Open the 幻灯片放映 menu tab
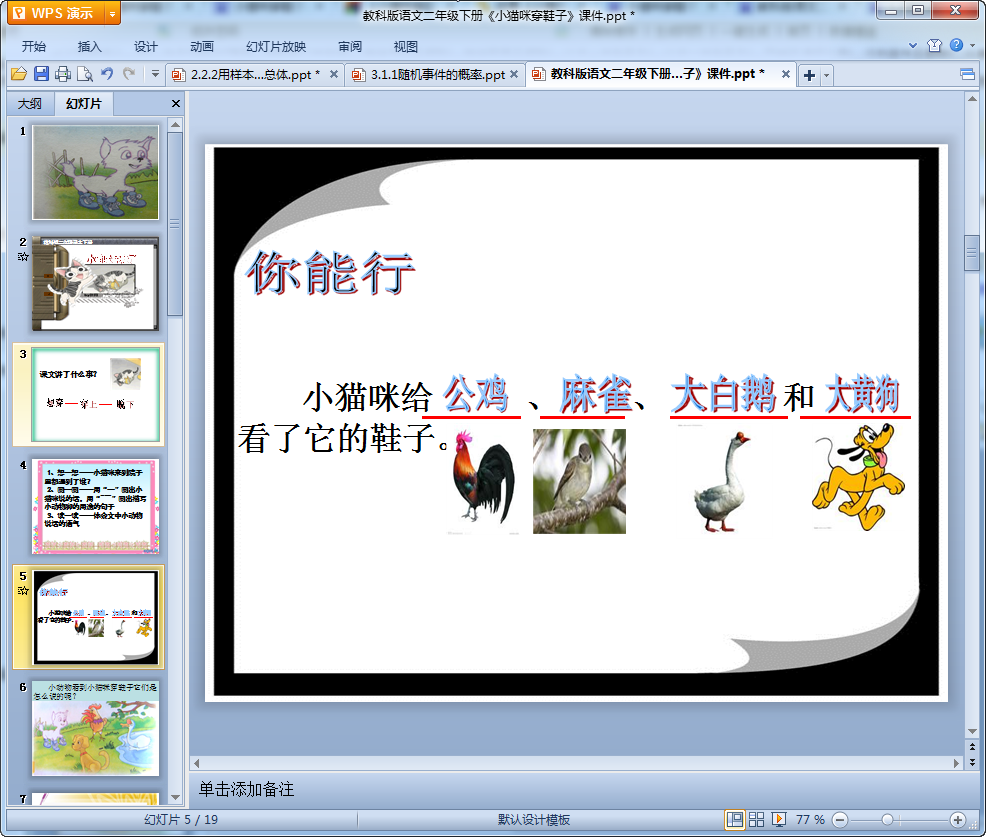986x837 pixels. [x=276, y=47]
